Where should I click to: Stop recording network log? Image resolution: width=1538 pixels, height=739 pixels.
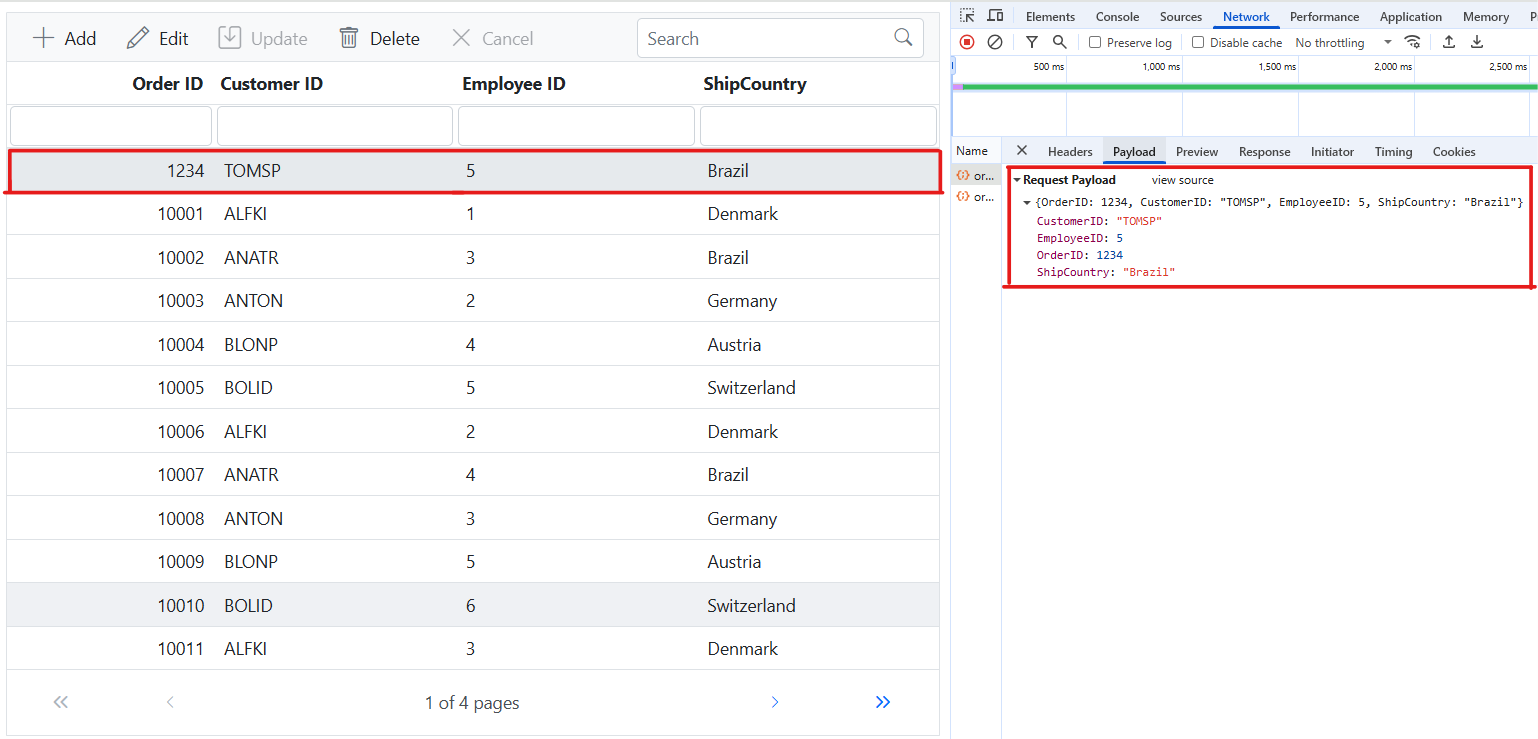pos(967,42)
